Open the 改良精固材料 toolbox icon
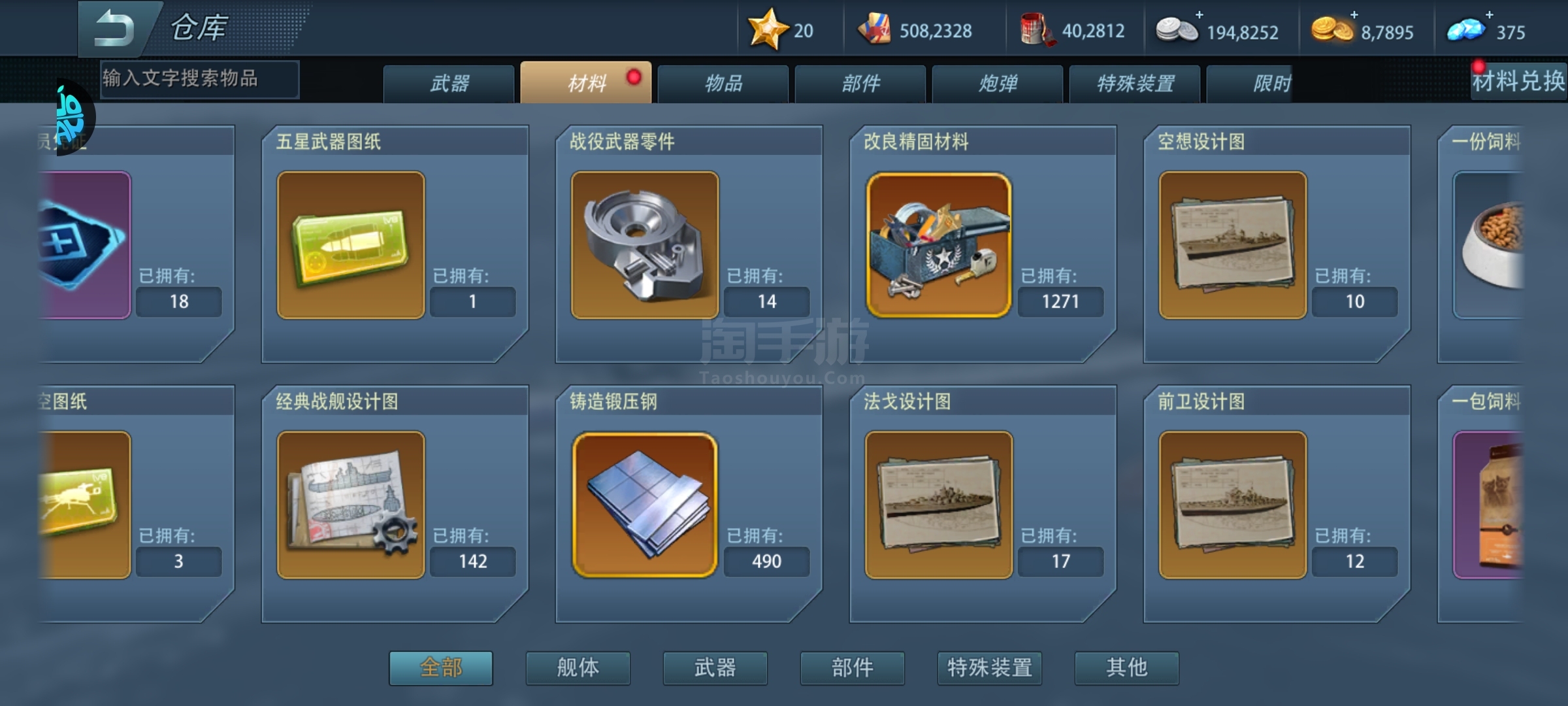 pos(939,245)
